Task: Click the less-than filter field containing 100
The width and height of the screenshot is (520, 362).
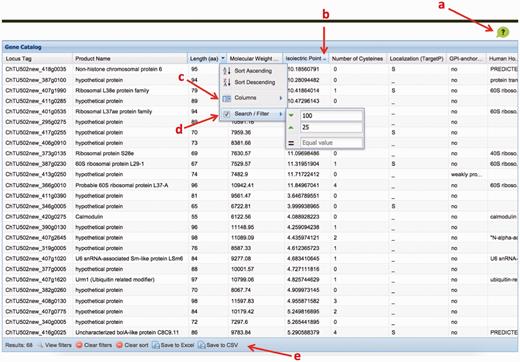Action: pyautogui.click(x=331, y=116)
